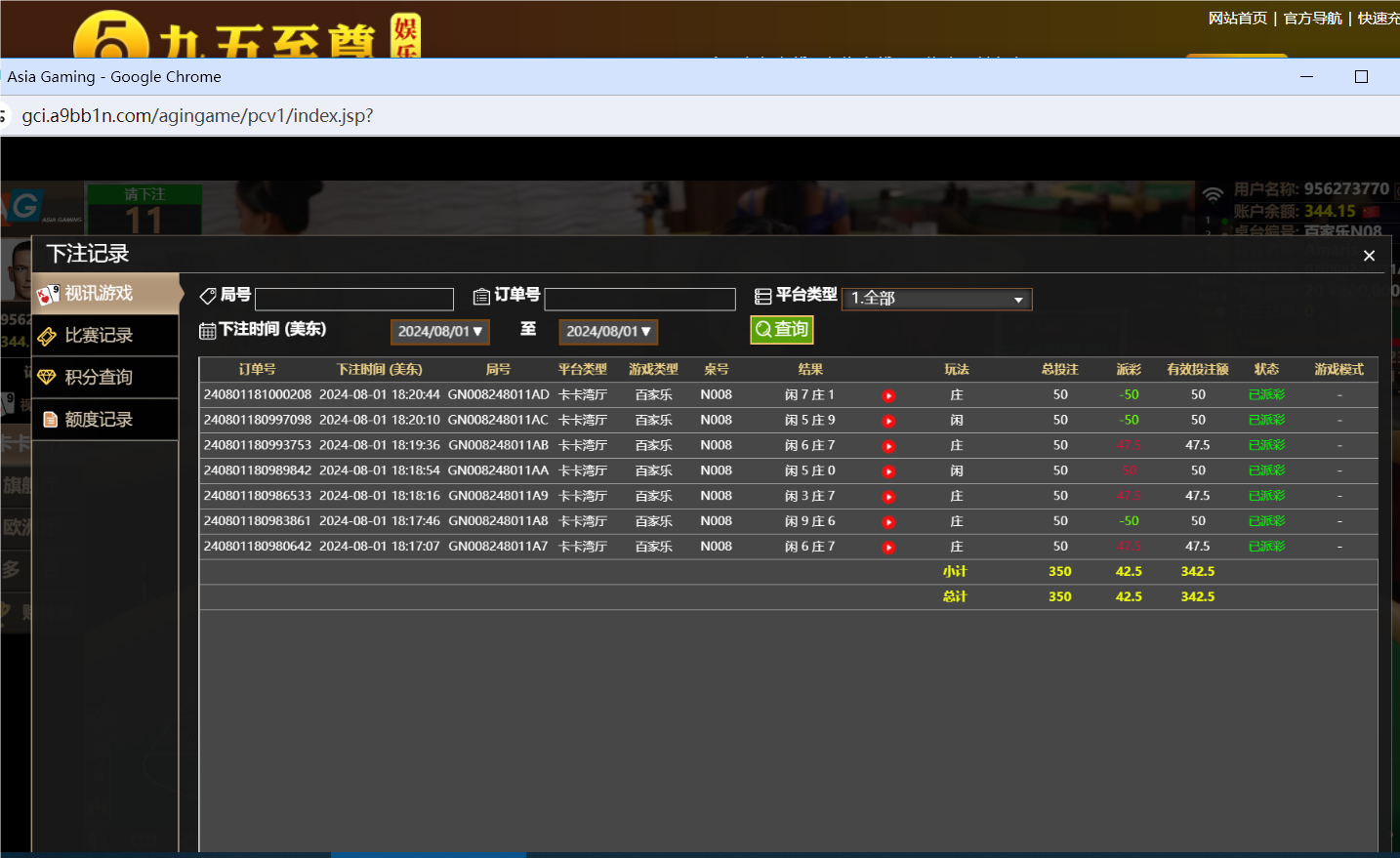Viewport: 1400px width, 858px height.
Task: Open the 网站首页 link
Action: pyautogui.click(x=1238, y=17)
